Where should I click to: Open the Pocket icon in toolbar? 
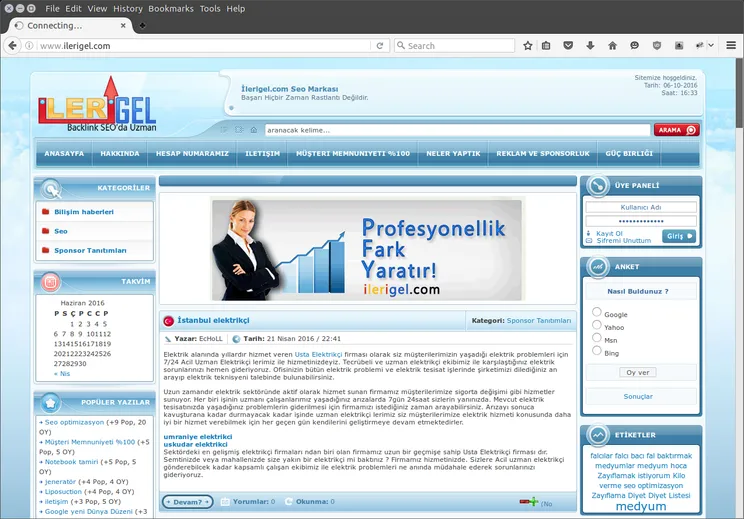(568, 46)
